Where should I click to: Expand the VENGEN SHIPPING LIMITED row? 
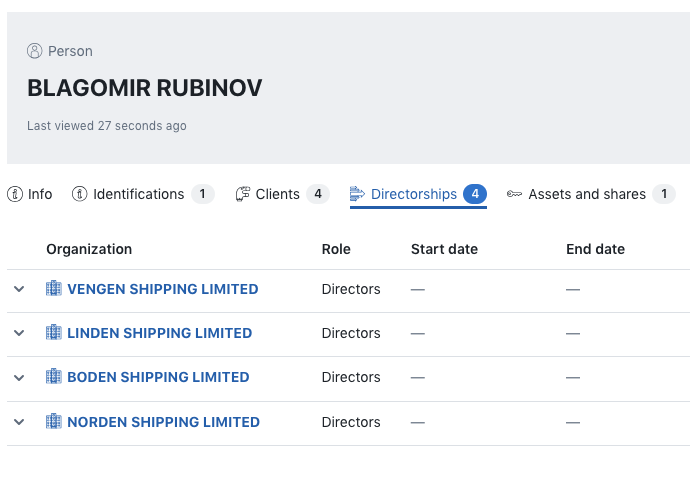point(19,289)
